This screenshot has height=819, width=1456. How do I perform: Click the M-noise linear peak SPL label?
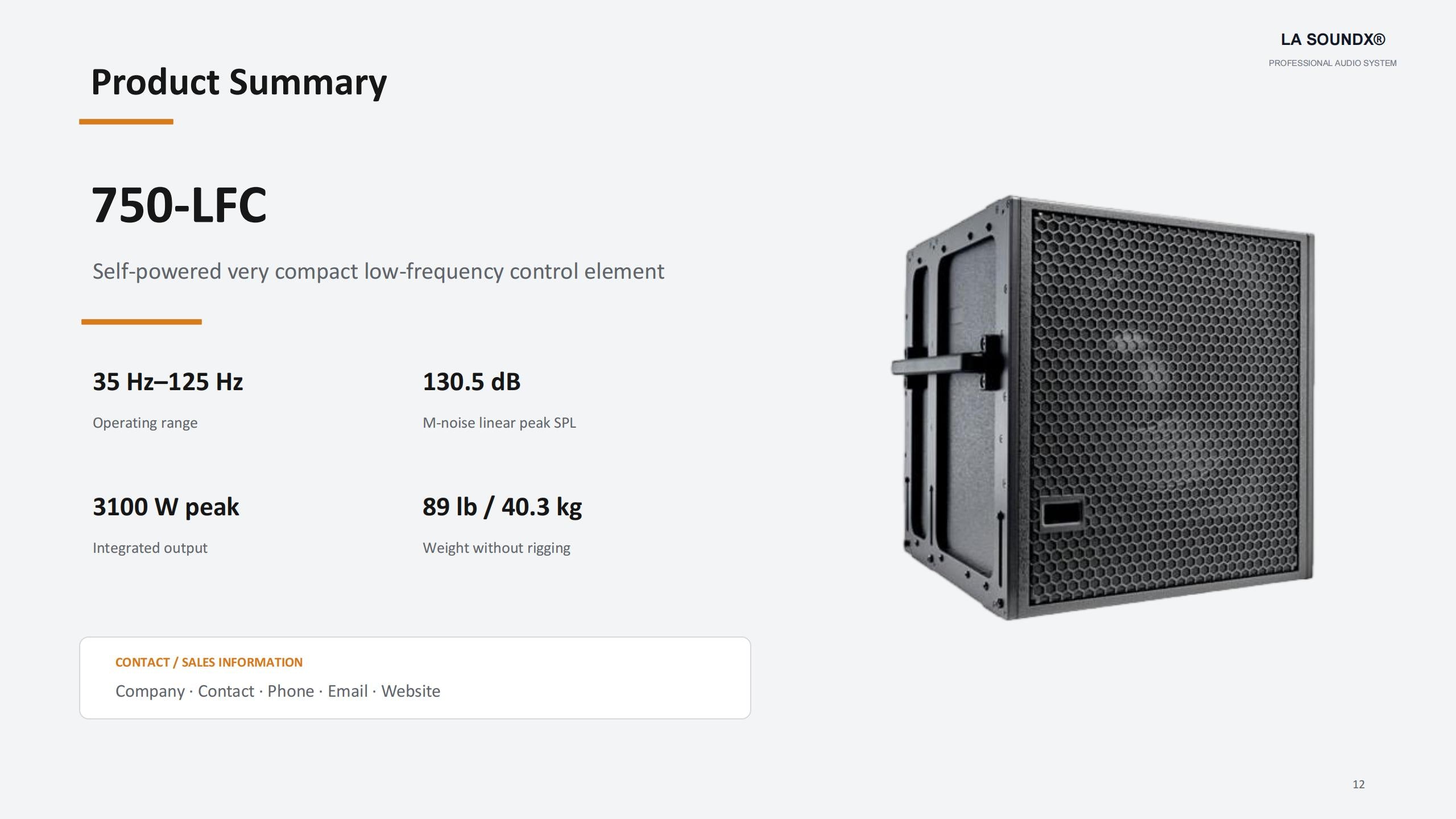tap(499, 423)
